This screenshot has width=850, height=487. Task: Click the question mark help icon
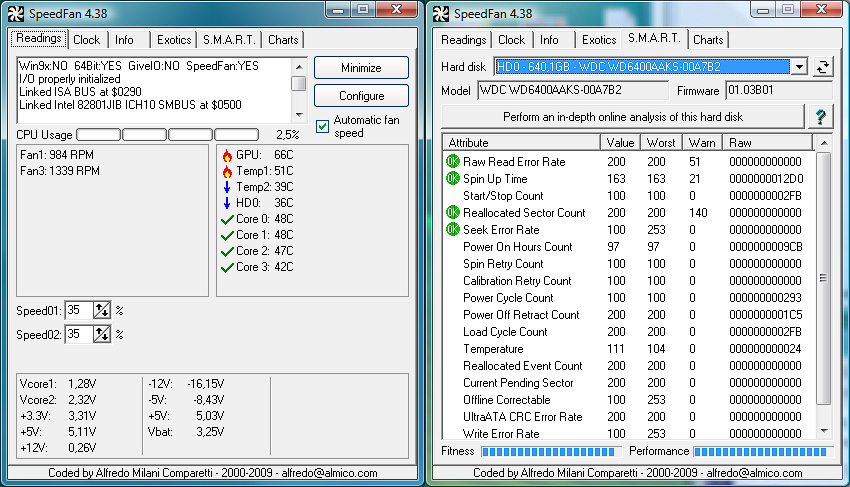(821, 117)
